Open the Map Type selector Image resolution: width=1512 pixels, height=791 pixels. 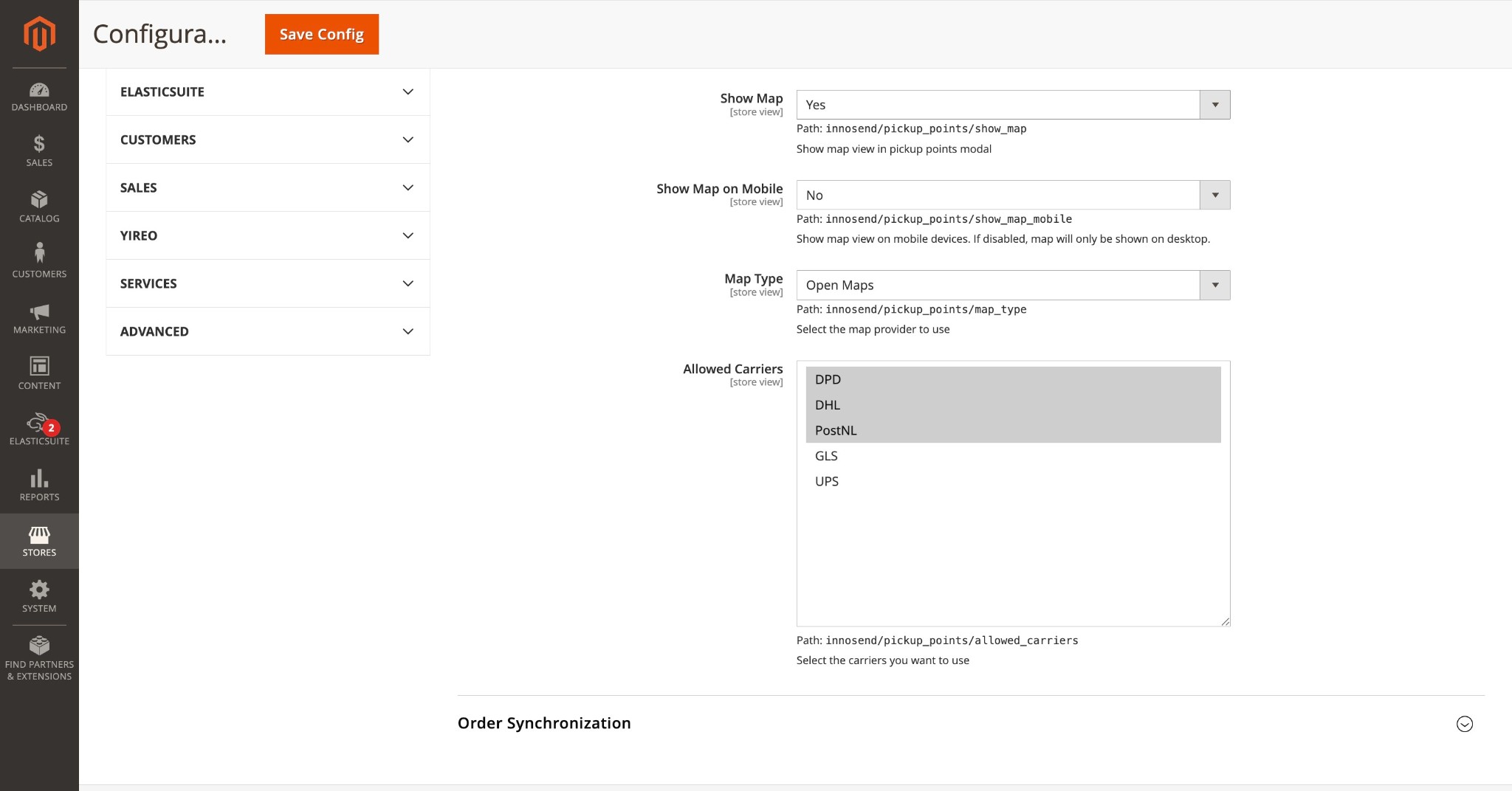[x=1214, y=285]
